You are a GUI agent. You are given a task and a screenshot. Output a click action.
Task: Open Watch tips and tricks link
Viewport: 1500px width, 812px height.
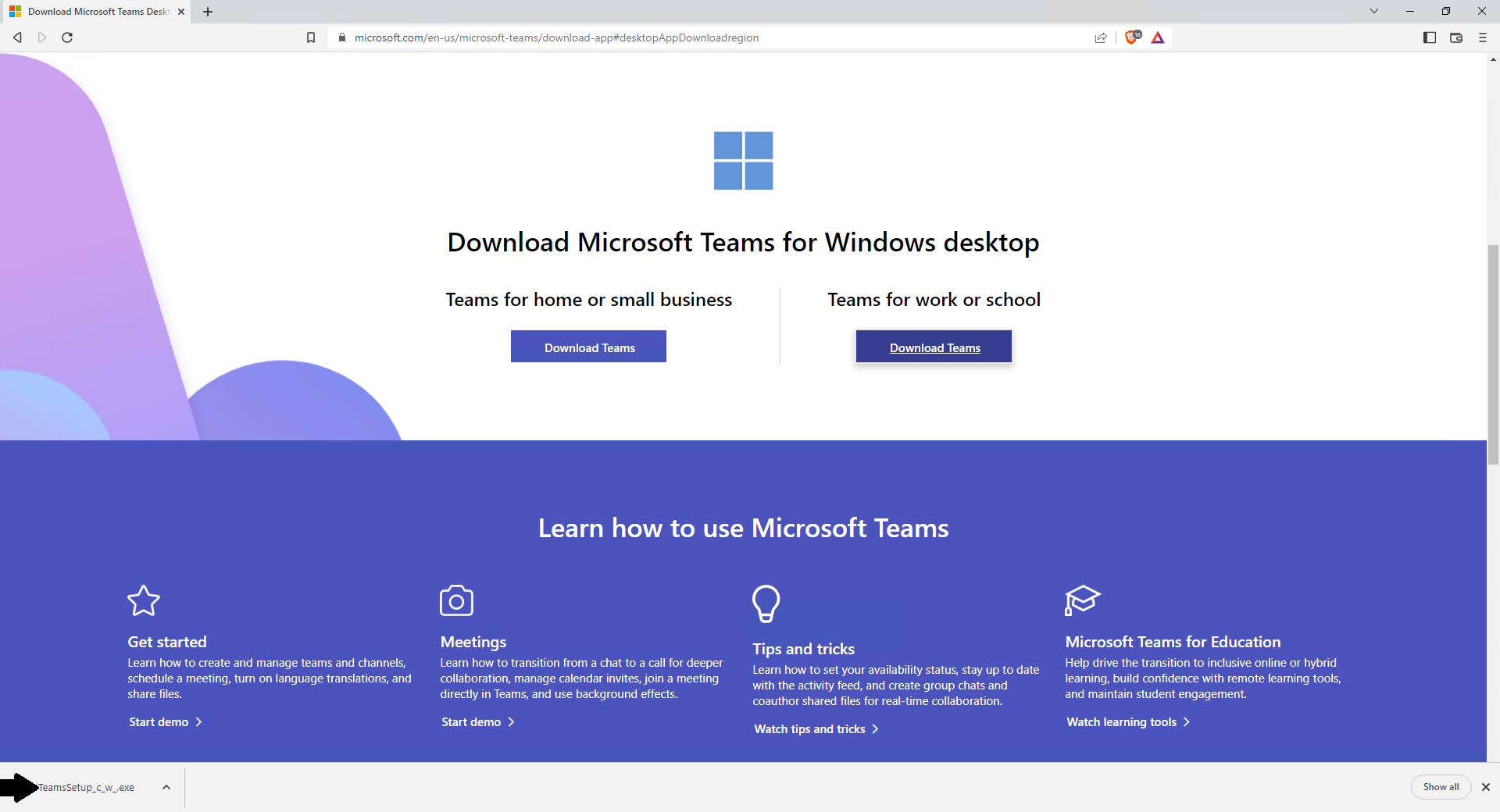(816, 729)
